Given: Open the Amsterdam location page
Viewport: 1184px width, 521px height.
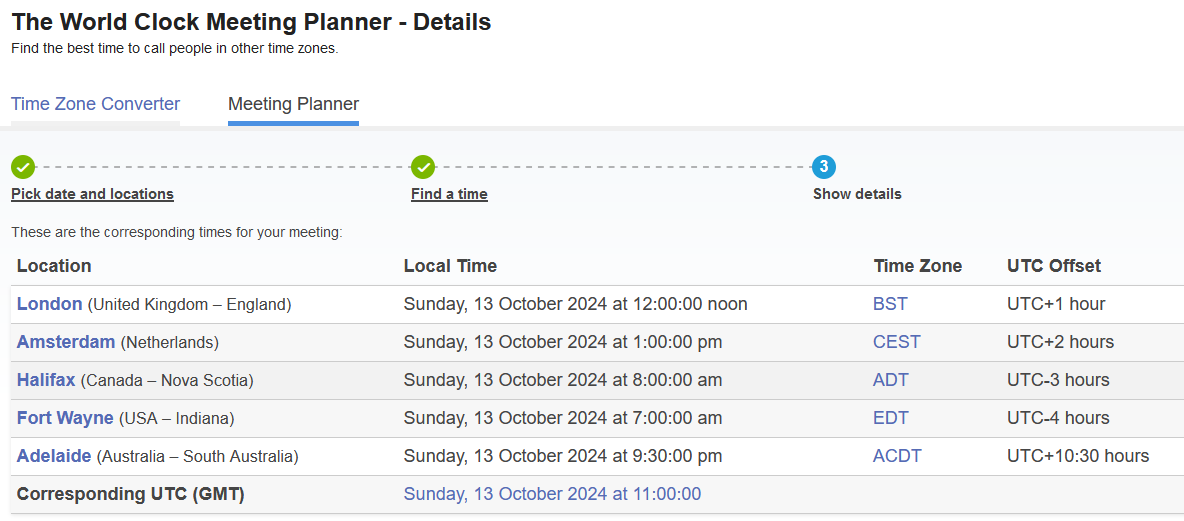Looking at the screenshot, I should pos(66,342).
